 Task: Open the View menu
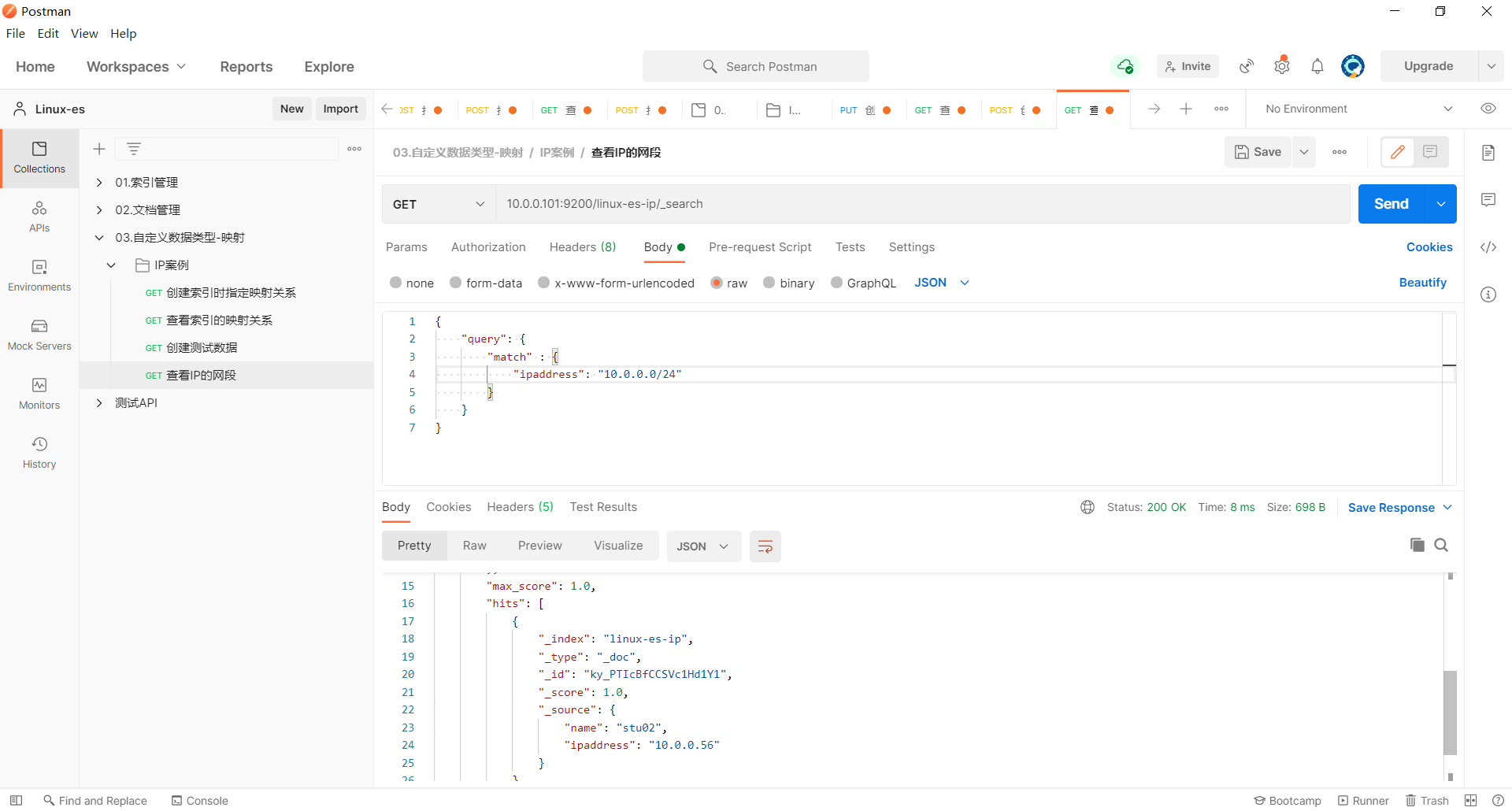(84, 33)
